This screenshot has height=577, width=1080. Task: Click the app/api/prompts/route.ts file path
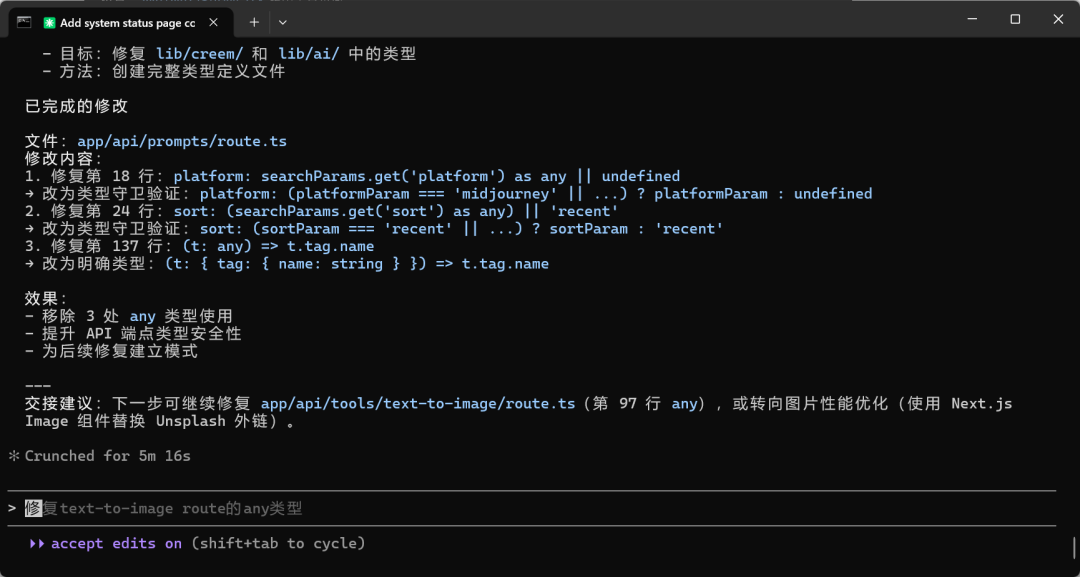[182, 141]
